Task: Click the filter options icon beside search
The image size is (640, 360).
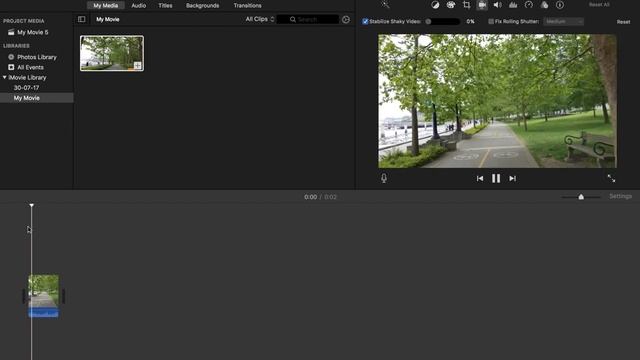Action: tap(346, 20)
